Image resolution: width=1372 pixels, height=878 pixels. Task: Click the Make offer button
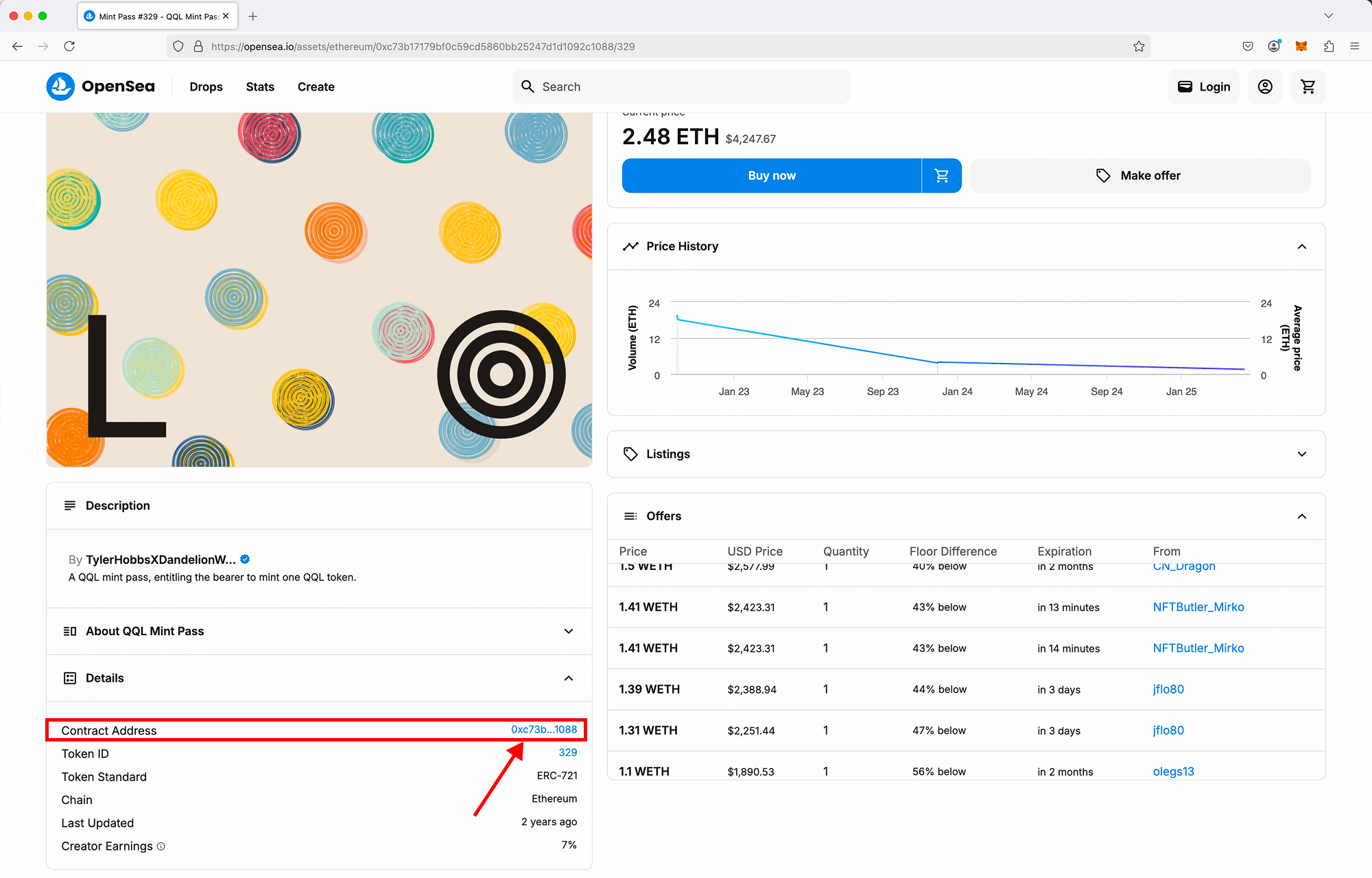point(1139,176)
